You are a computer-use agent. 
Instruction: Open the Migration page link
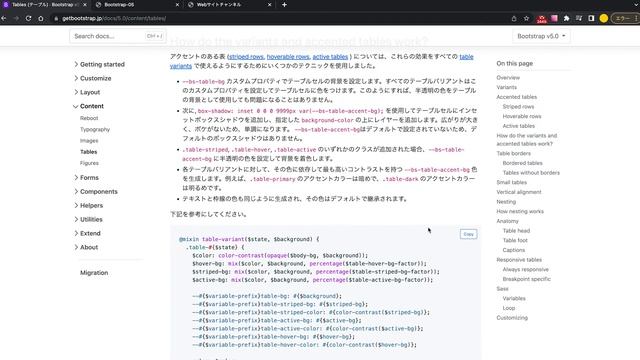[94, 273]
